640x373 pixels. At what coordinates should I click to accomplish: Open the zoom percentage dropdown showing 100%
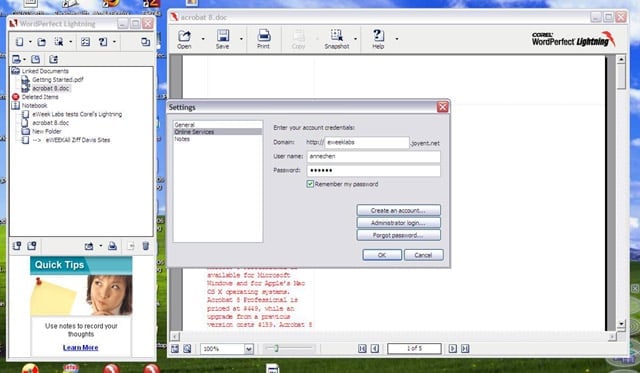[x=249, y=349]
